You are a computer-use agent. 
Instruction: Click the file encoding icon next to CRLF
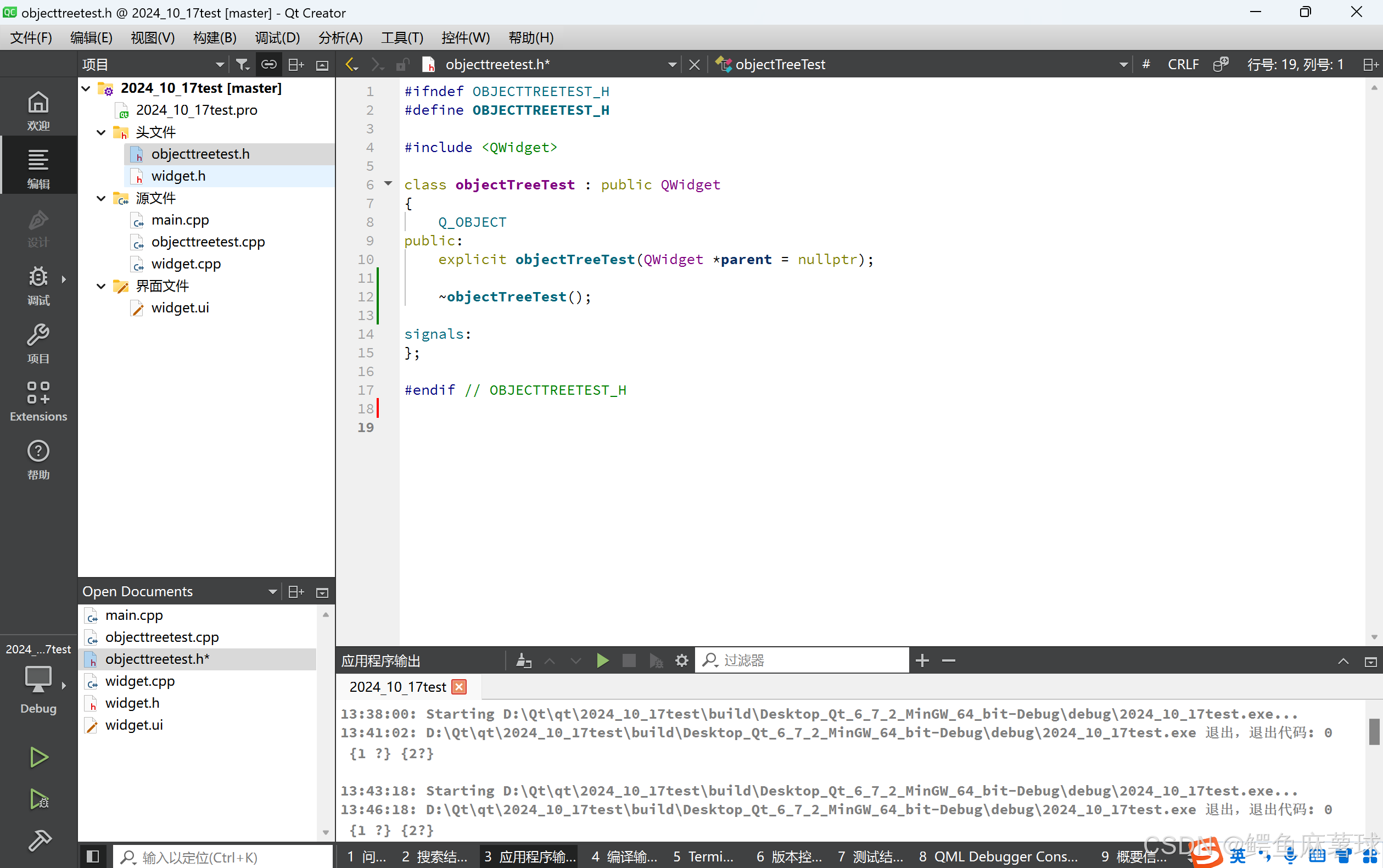1220,64
